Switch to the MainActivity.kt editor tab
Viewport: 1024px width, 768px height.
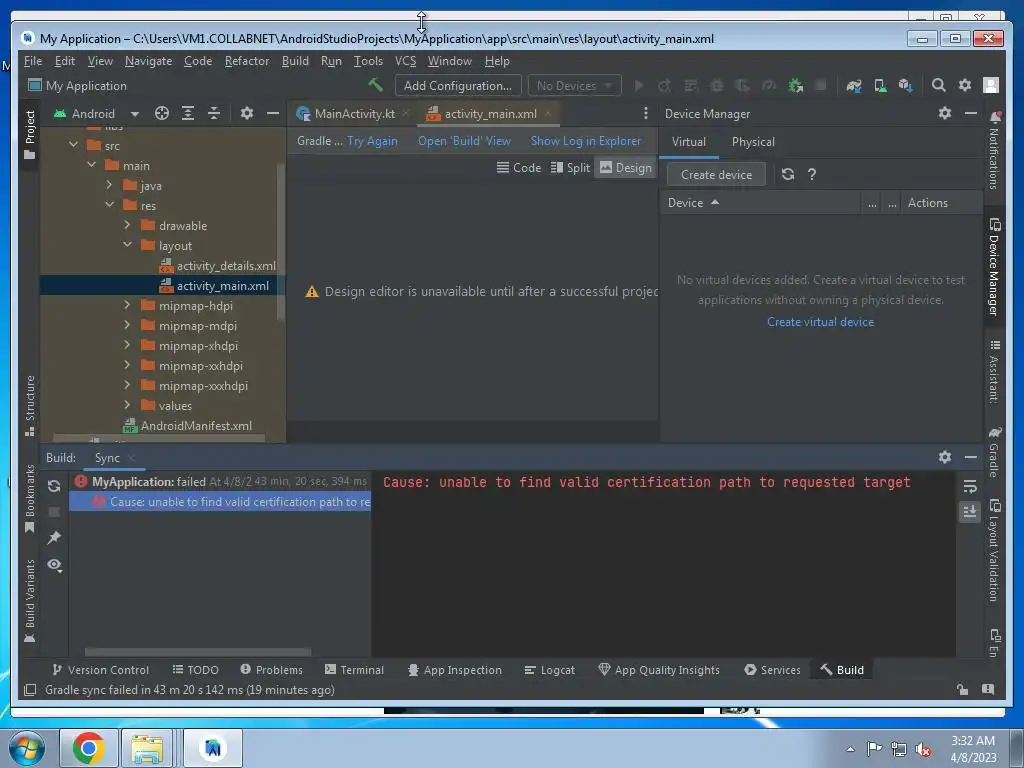click(353, 114)
